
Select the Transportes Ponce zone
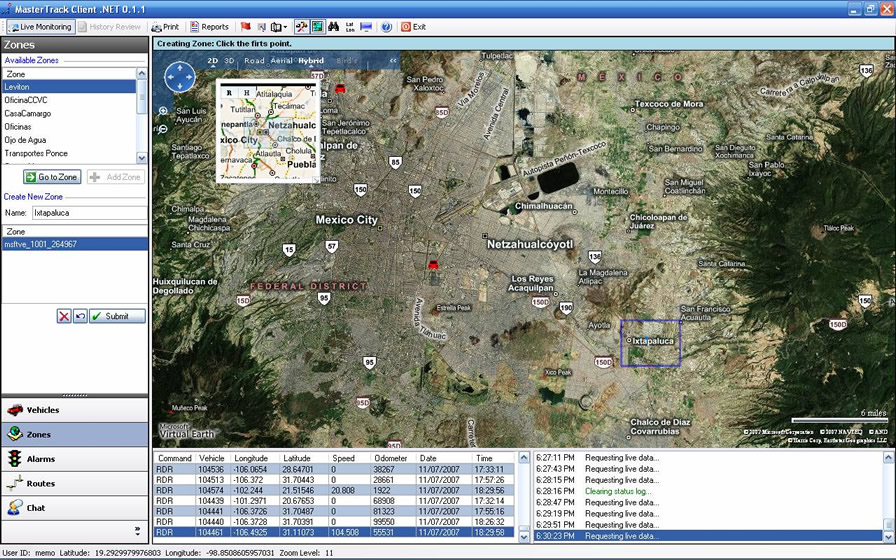[69, 153]
